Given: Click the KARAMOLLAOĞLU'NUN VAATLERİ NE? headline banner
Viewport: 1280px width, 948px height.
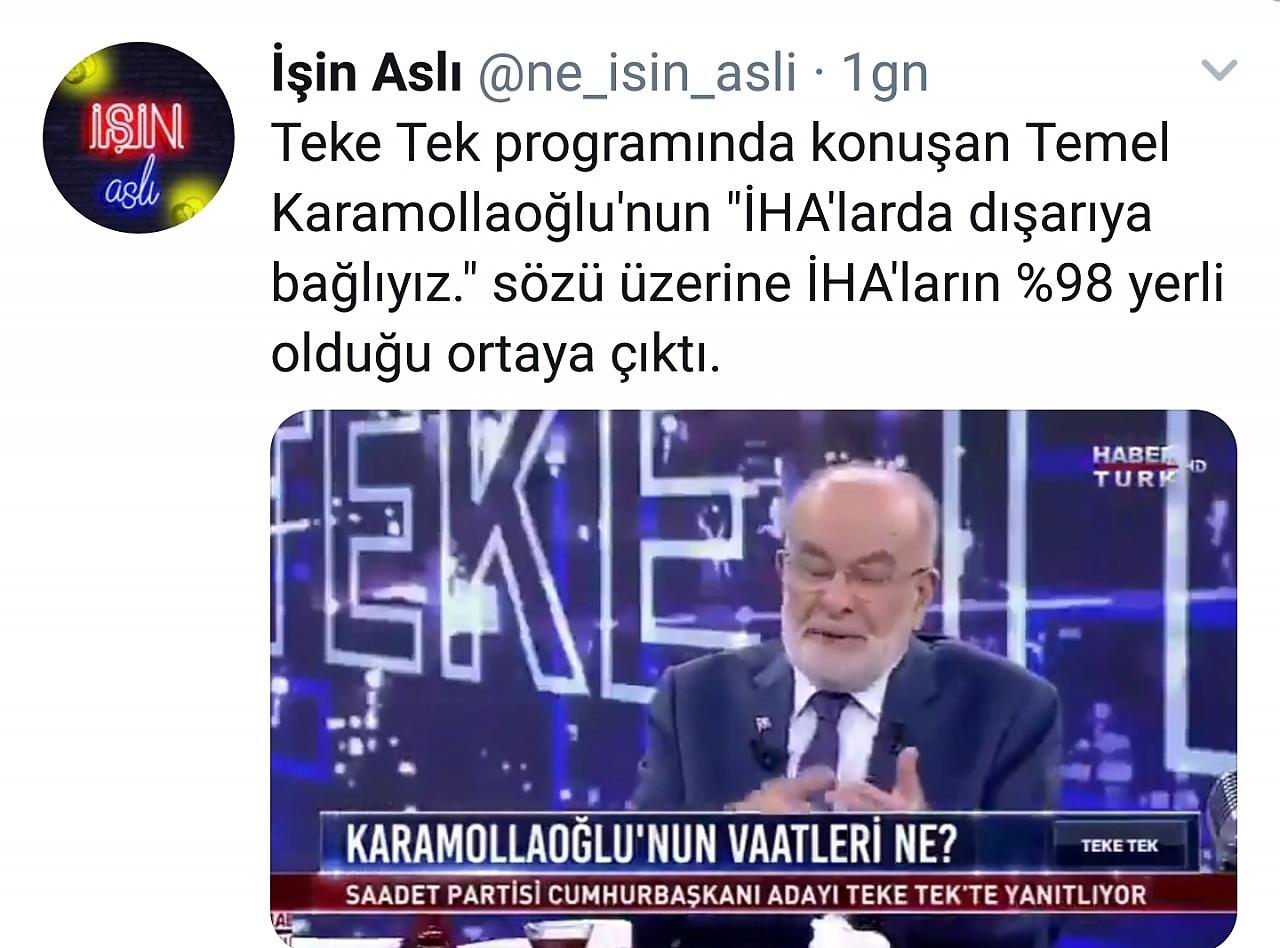Looking at the screenshot, I should click(x=650, y=846).
